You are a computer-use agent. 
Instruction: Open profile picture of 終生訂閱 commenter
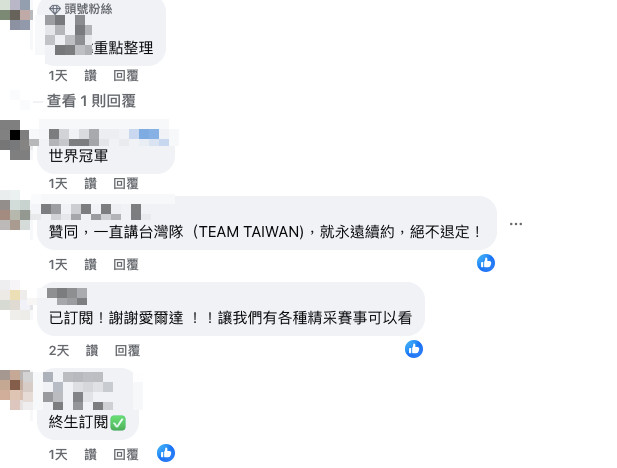pyautogui.click(x=15, y=390)
